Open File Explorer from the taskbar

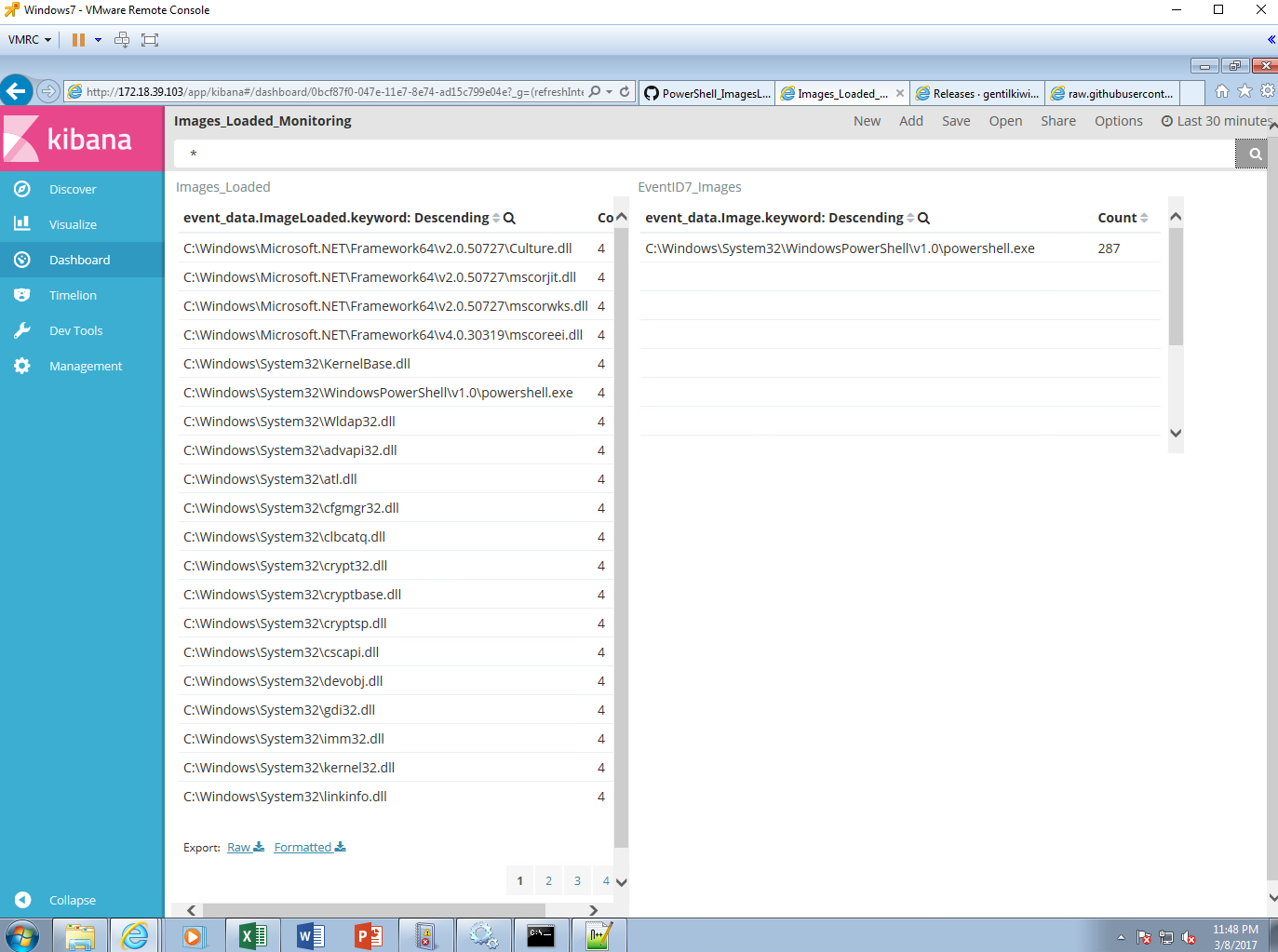pos(80,935)
